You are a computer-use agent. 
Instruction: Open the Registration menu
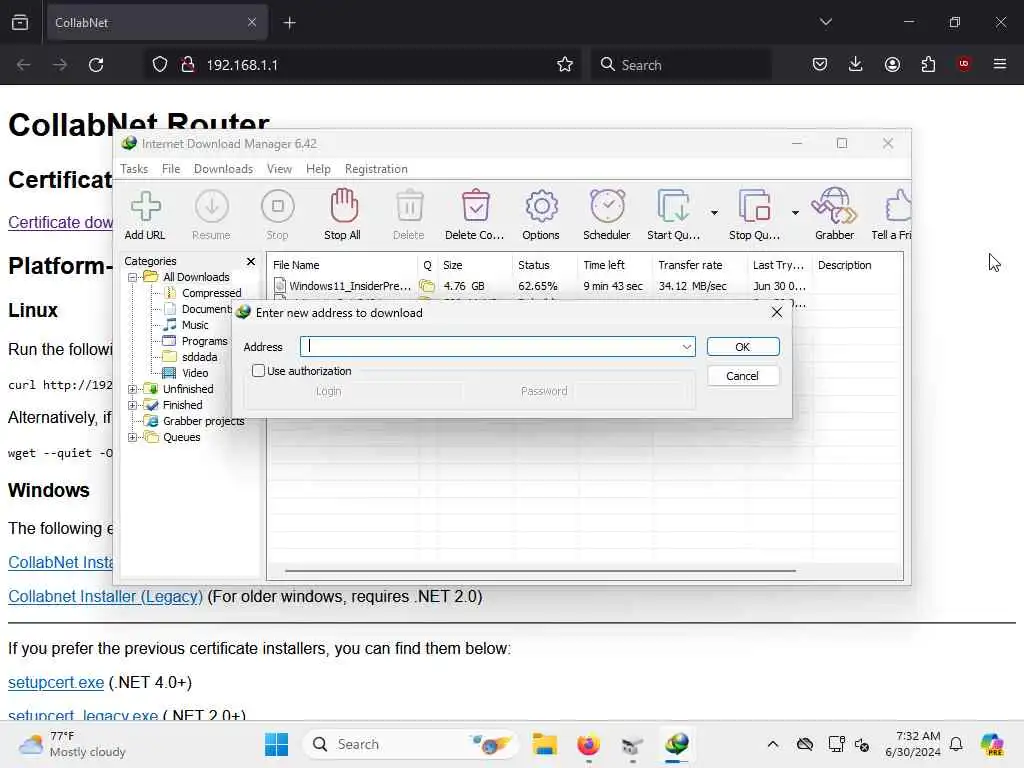point(376,168)
